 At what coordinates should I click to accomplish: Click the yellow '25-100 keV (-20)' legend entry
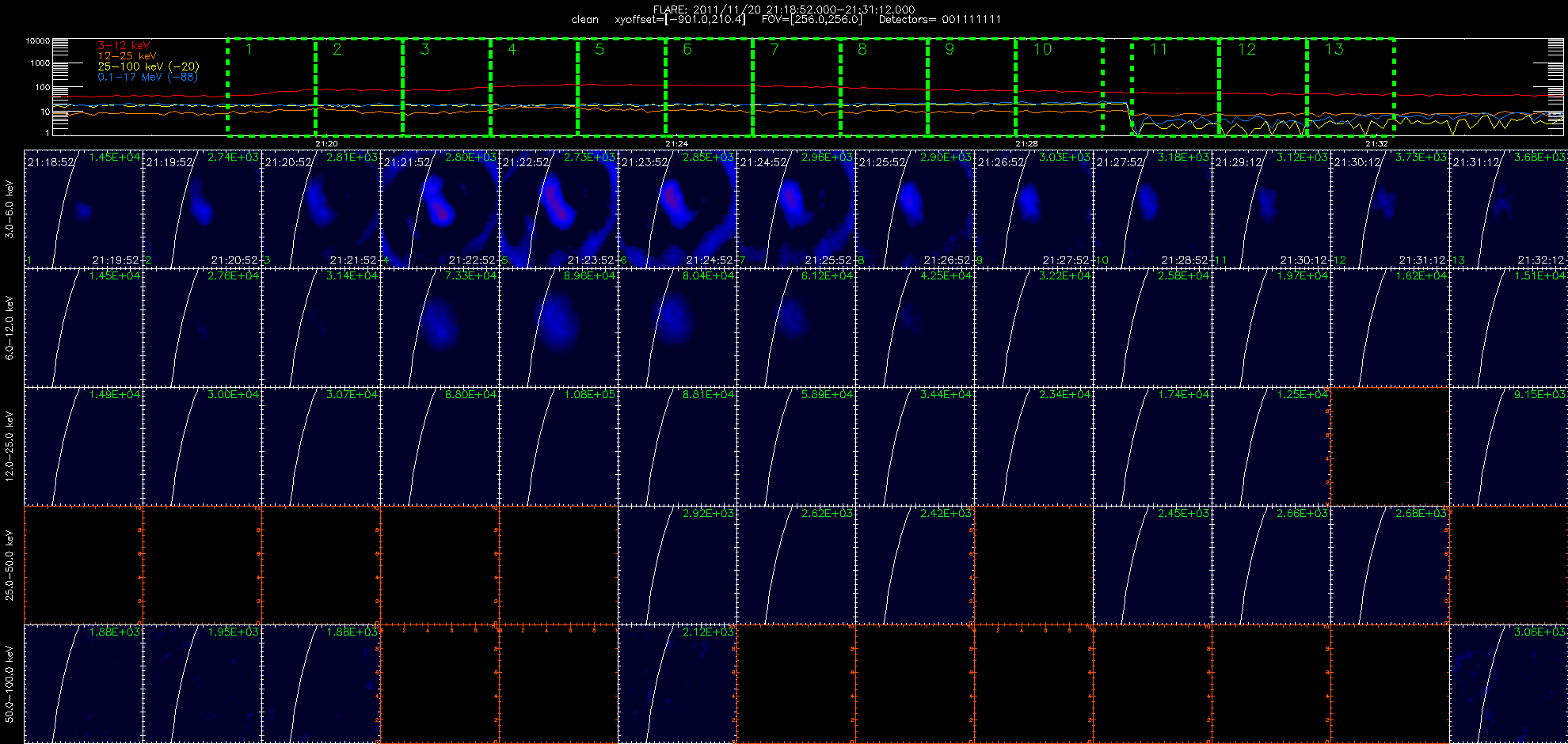[x=148, y=66]
